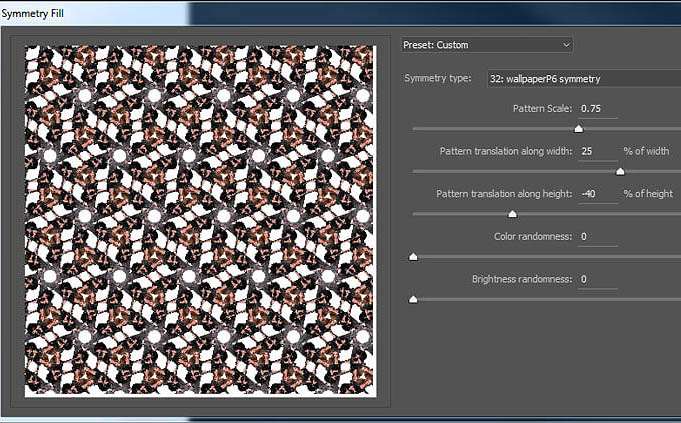Click the Pattern translation along height label
The image size is (681, 423).
(504, 194)
